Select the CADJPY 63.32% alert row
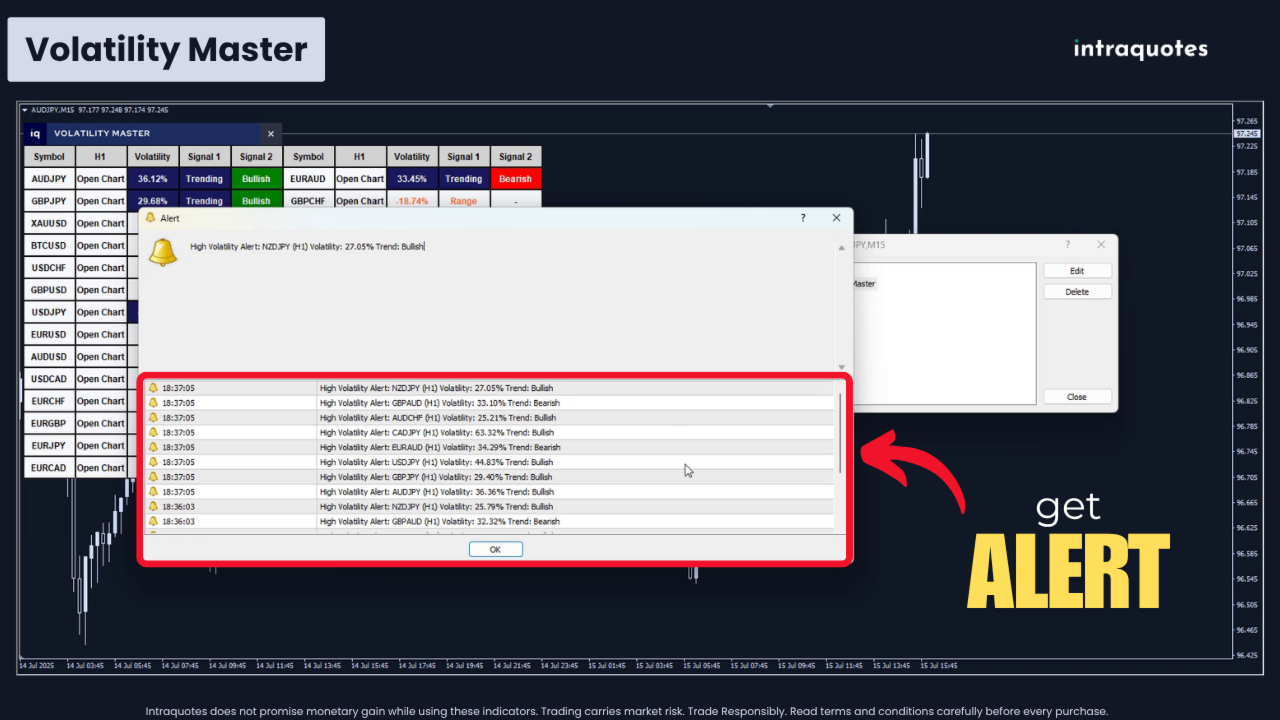Image resolution: width=1280 pixels, height=720 pixels. tap(490, 433)
